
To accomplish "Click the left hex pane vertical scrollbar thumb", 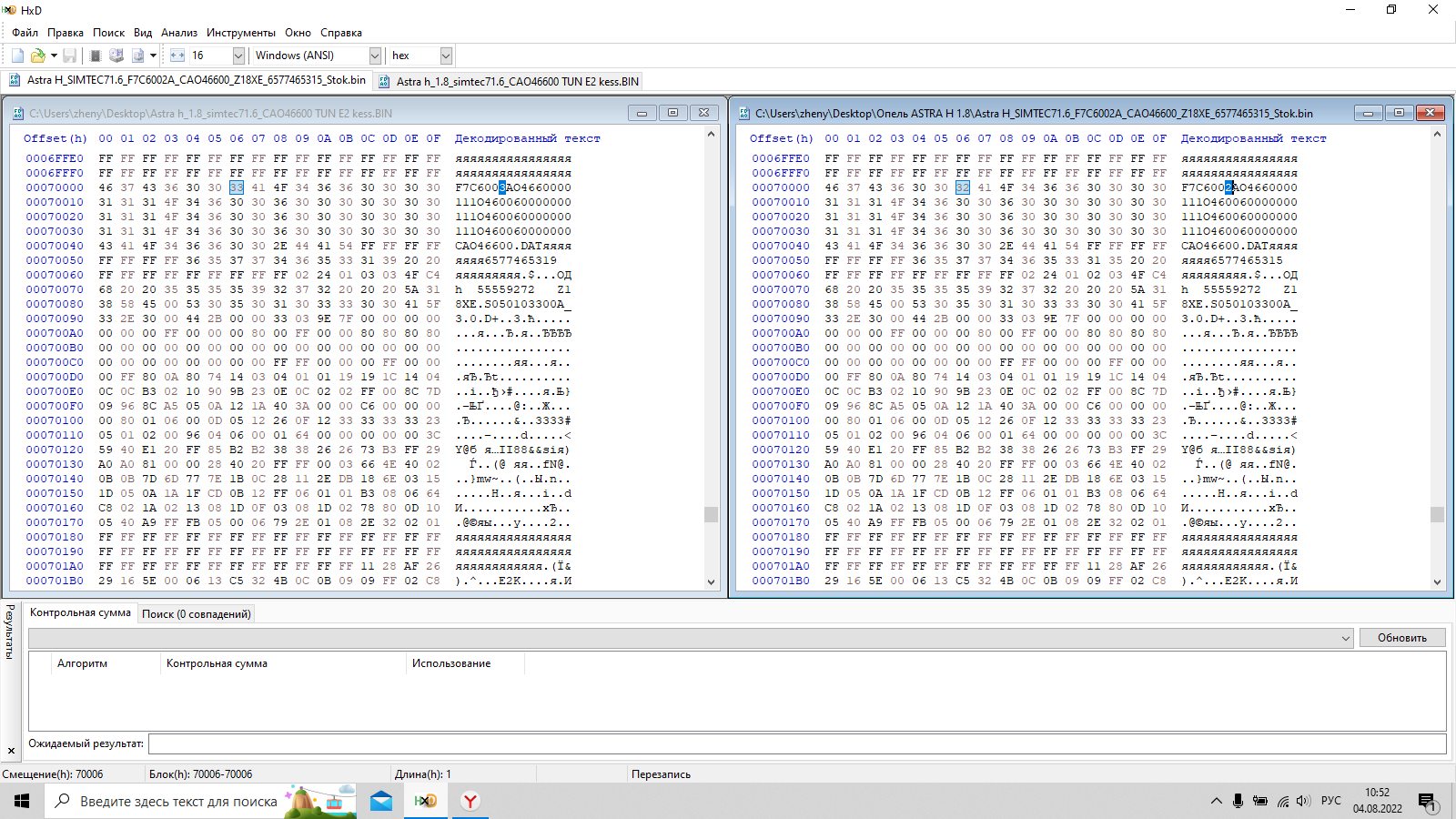I will (711, 514).
